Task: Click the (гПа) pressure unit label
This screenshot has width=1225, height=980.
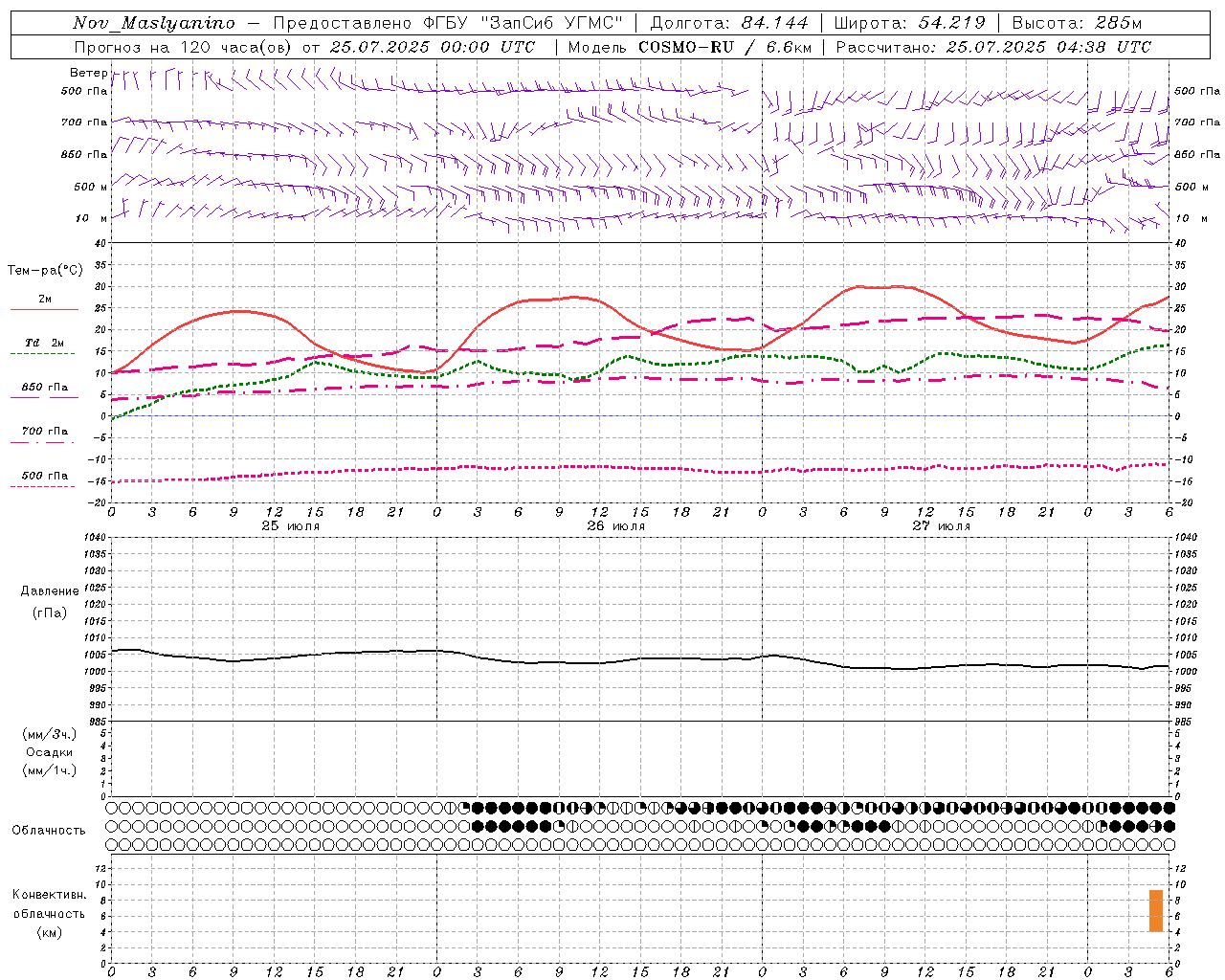Action: 50,612
